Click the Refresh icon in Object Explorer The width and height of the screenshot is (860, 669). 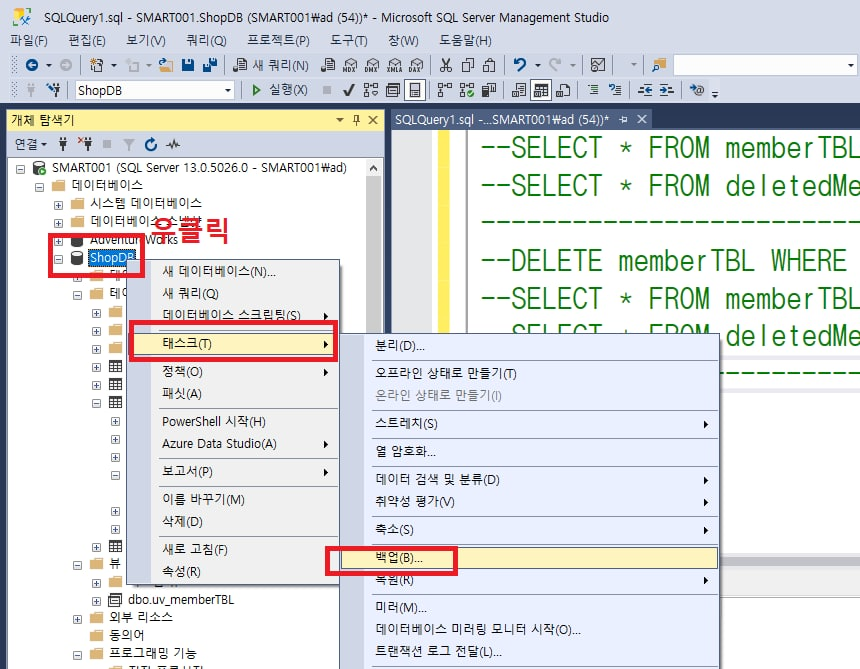[x=151, y=144]
